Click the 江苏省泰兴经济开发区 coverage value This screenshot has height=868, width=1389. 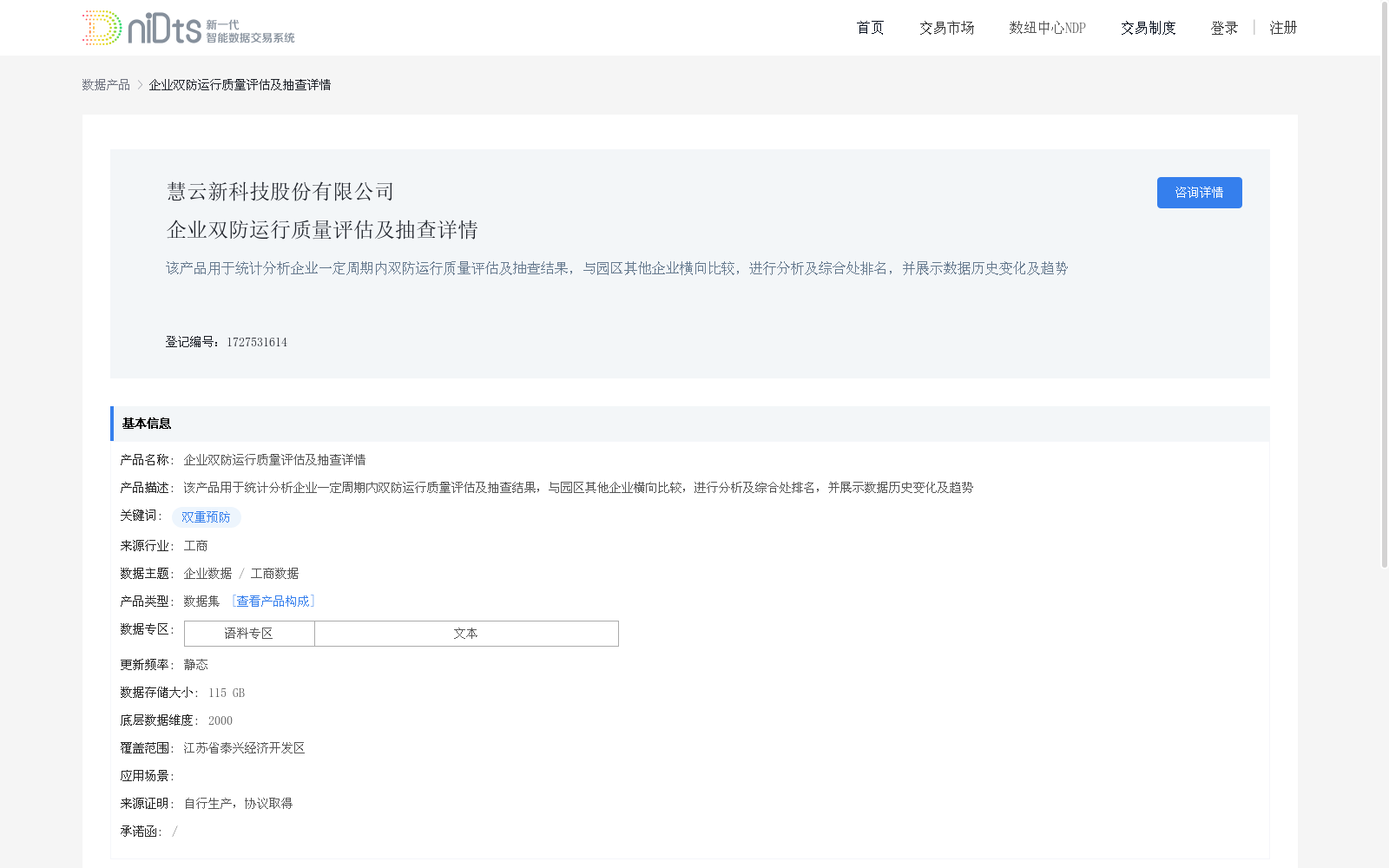pyautogui.click(x=244, y=748)
